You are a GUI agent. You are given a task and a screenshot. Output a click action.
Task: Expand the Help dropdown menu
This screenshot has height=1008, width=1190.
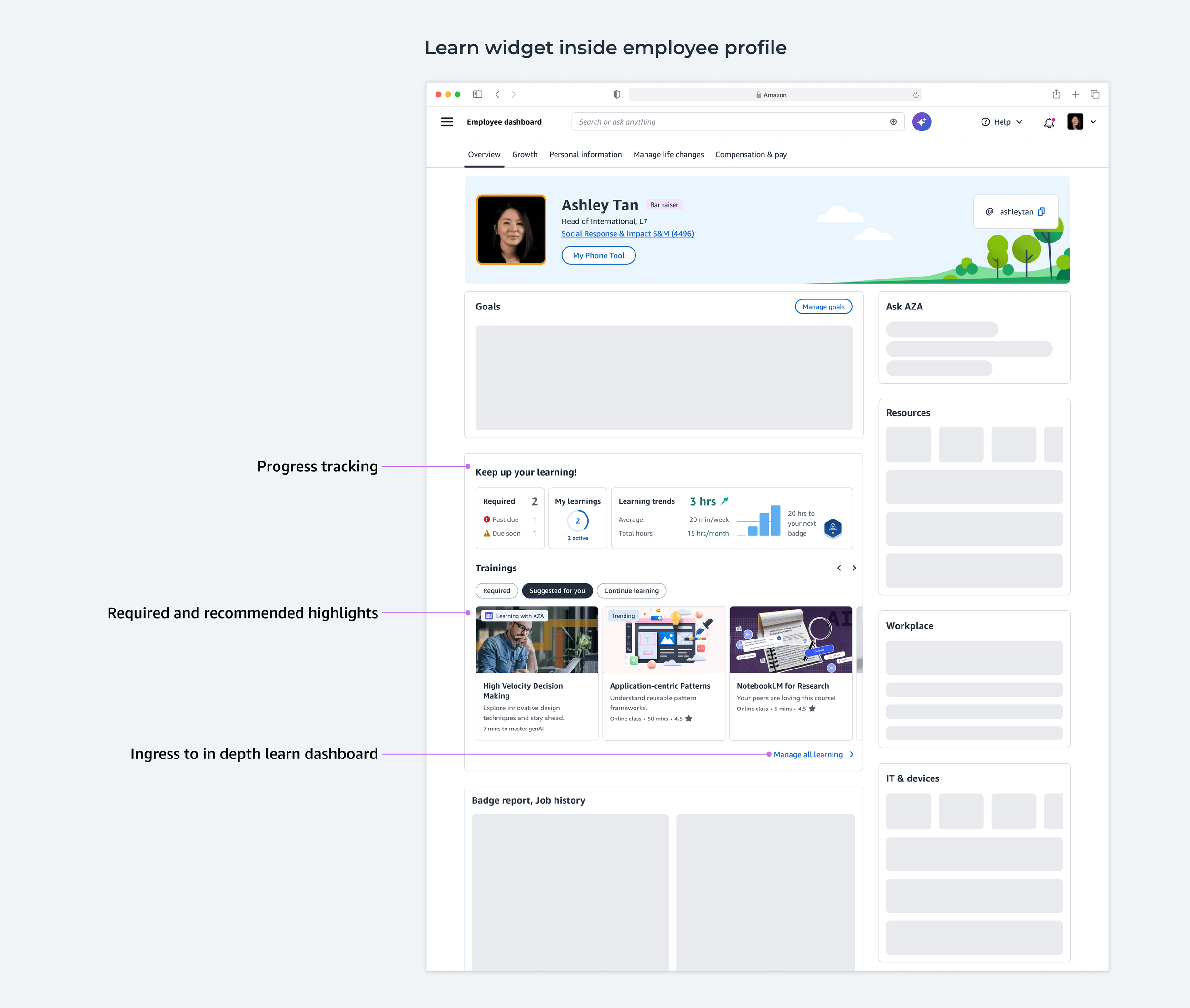point(1002,122)
